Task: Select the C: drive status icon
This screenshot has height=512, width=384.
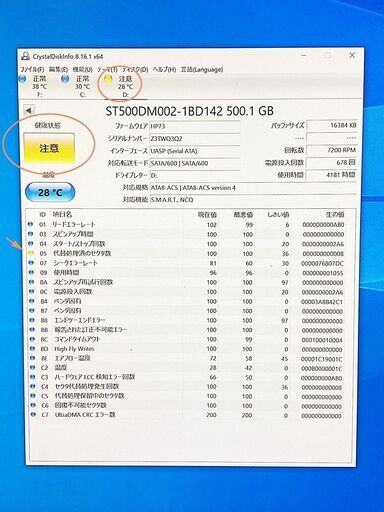Action: 65,79
